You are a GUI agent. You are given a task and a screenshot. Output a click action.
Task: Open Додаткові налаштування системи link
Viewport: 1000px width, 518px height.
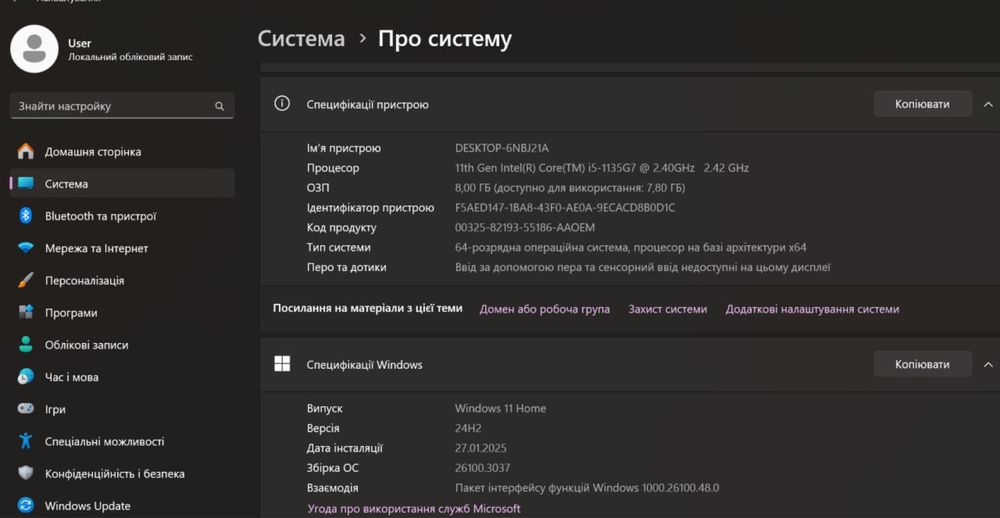point(812,309)
